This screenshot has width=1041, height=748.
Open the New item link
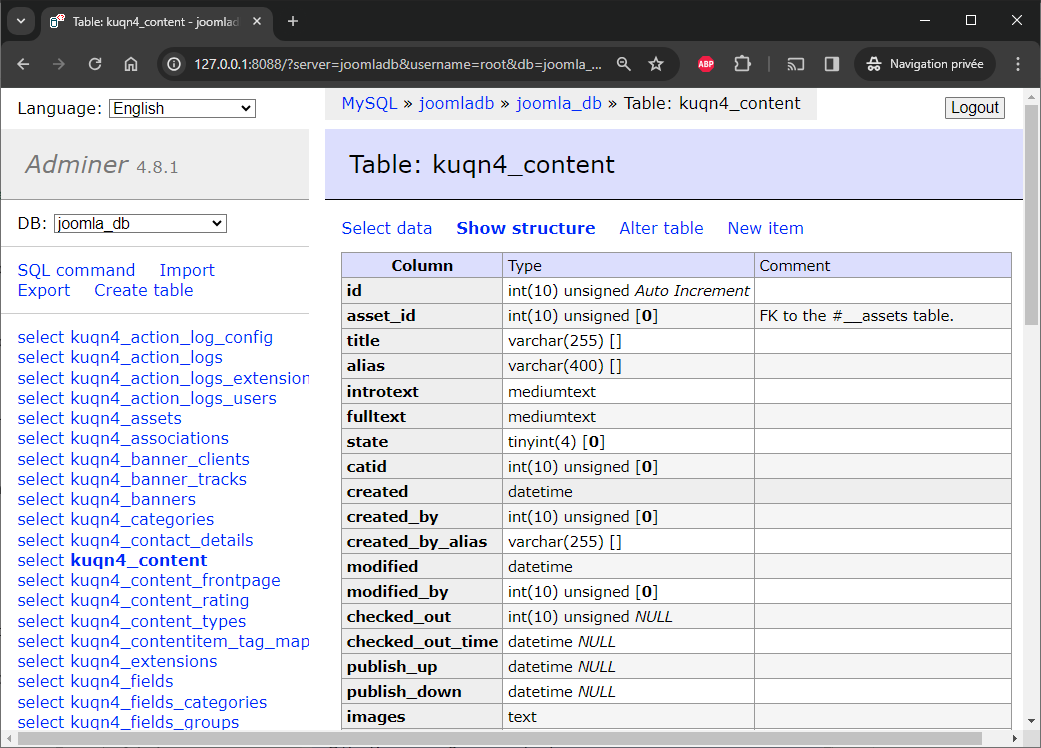pyautogui.click(x=765, y=228)
